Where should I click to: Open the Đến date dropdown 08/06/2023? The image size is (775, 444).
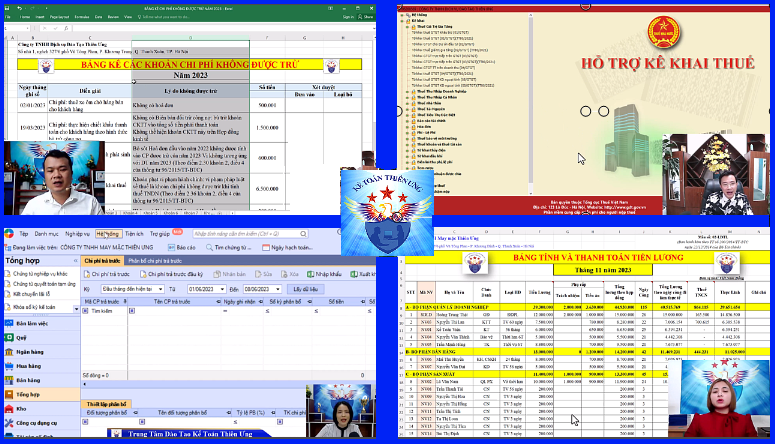tap(278, 289)
